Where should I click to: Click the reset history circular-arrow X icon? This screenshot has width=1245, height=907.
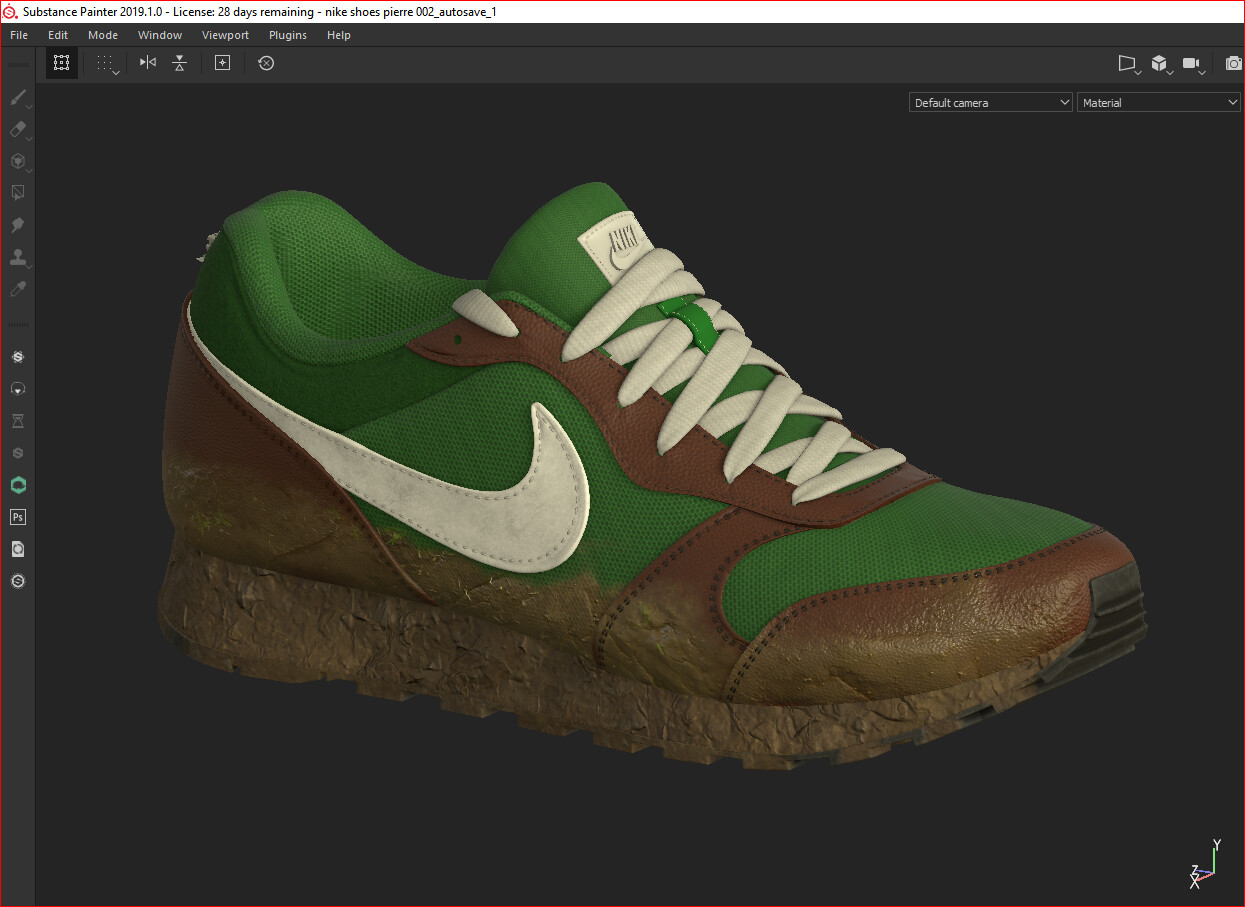(266, 63)
